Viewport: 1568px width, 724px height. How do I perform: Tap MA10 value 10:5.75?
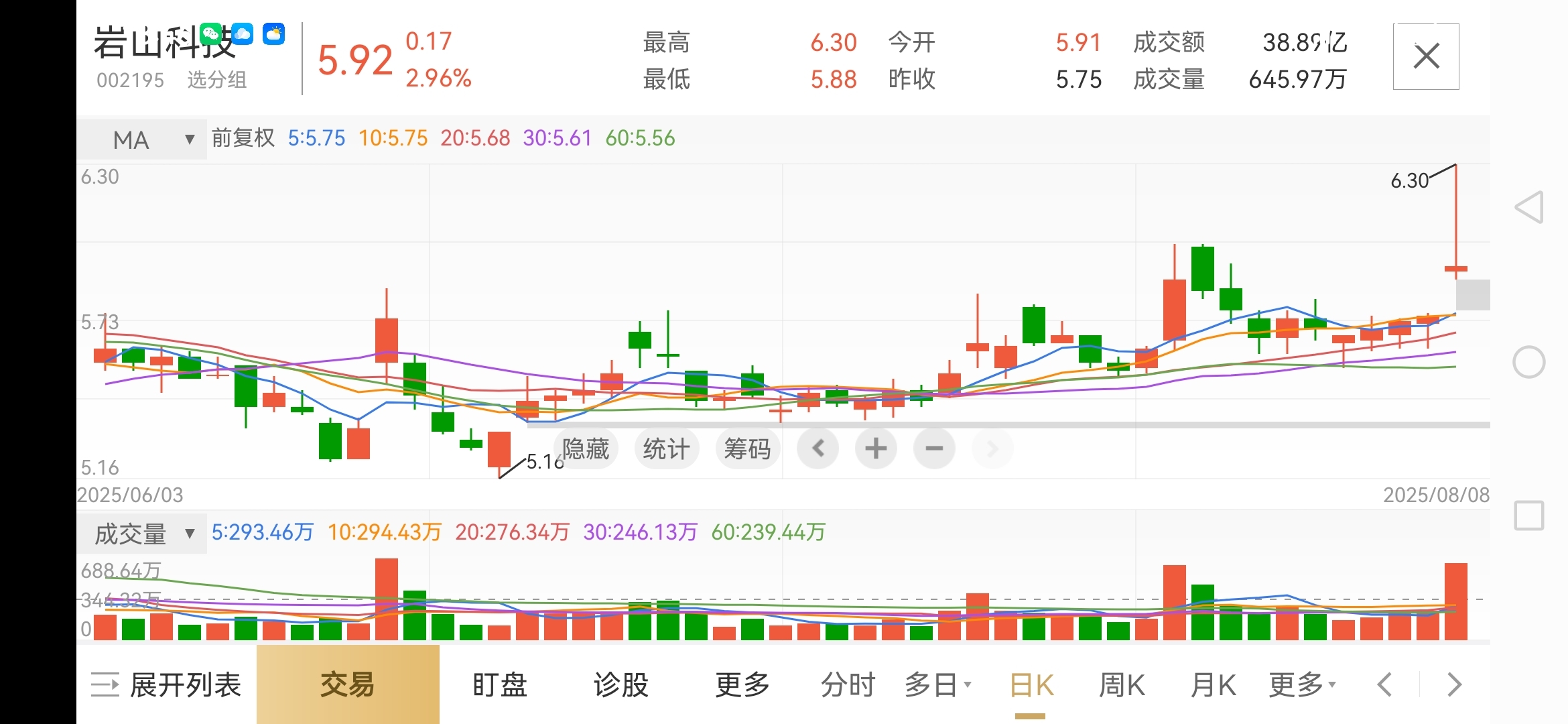pyautogui.click(x=393, y=138)
